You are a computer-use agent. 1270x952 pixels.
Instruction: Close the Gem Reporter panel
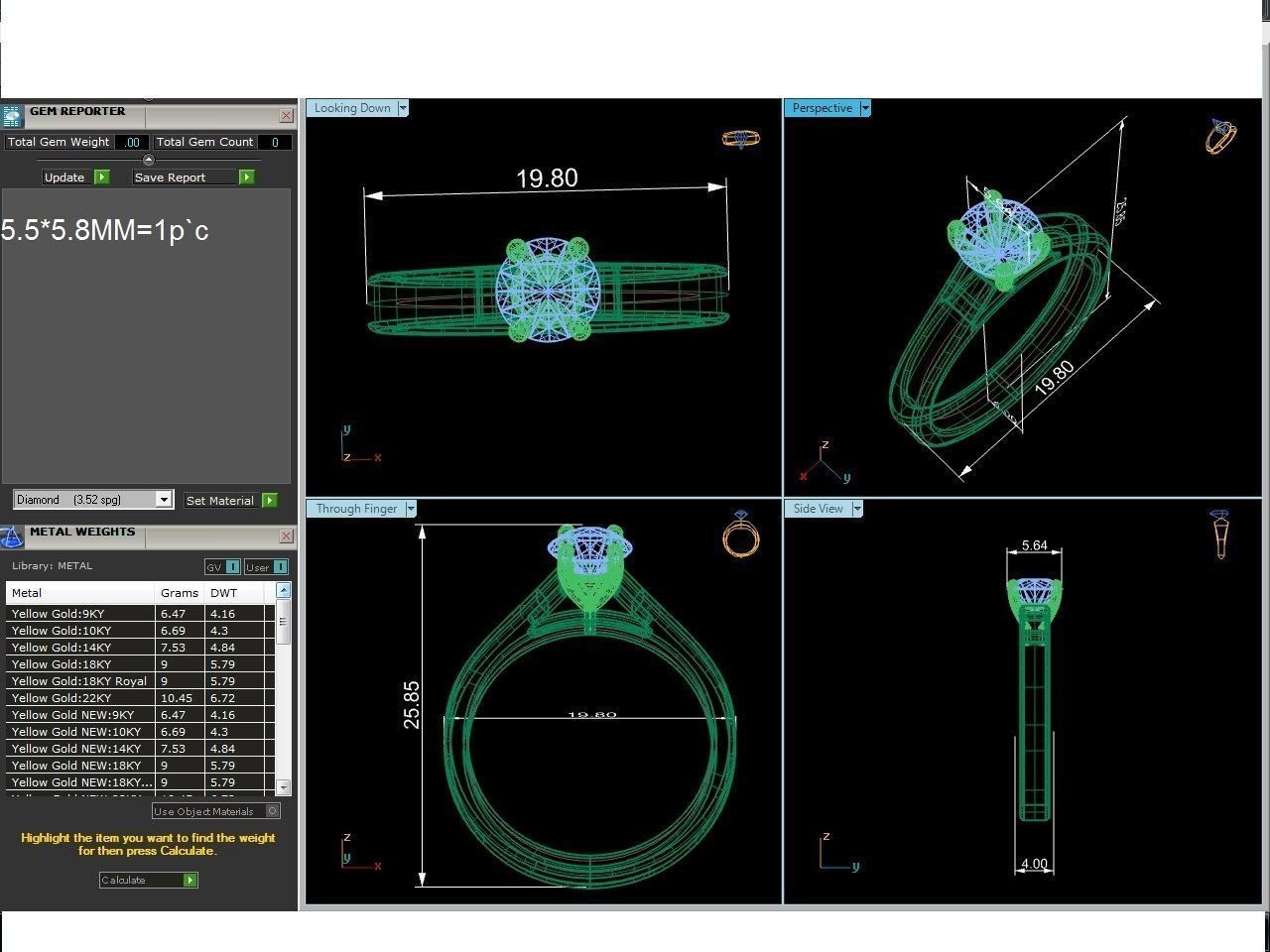[286, 116]
